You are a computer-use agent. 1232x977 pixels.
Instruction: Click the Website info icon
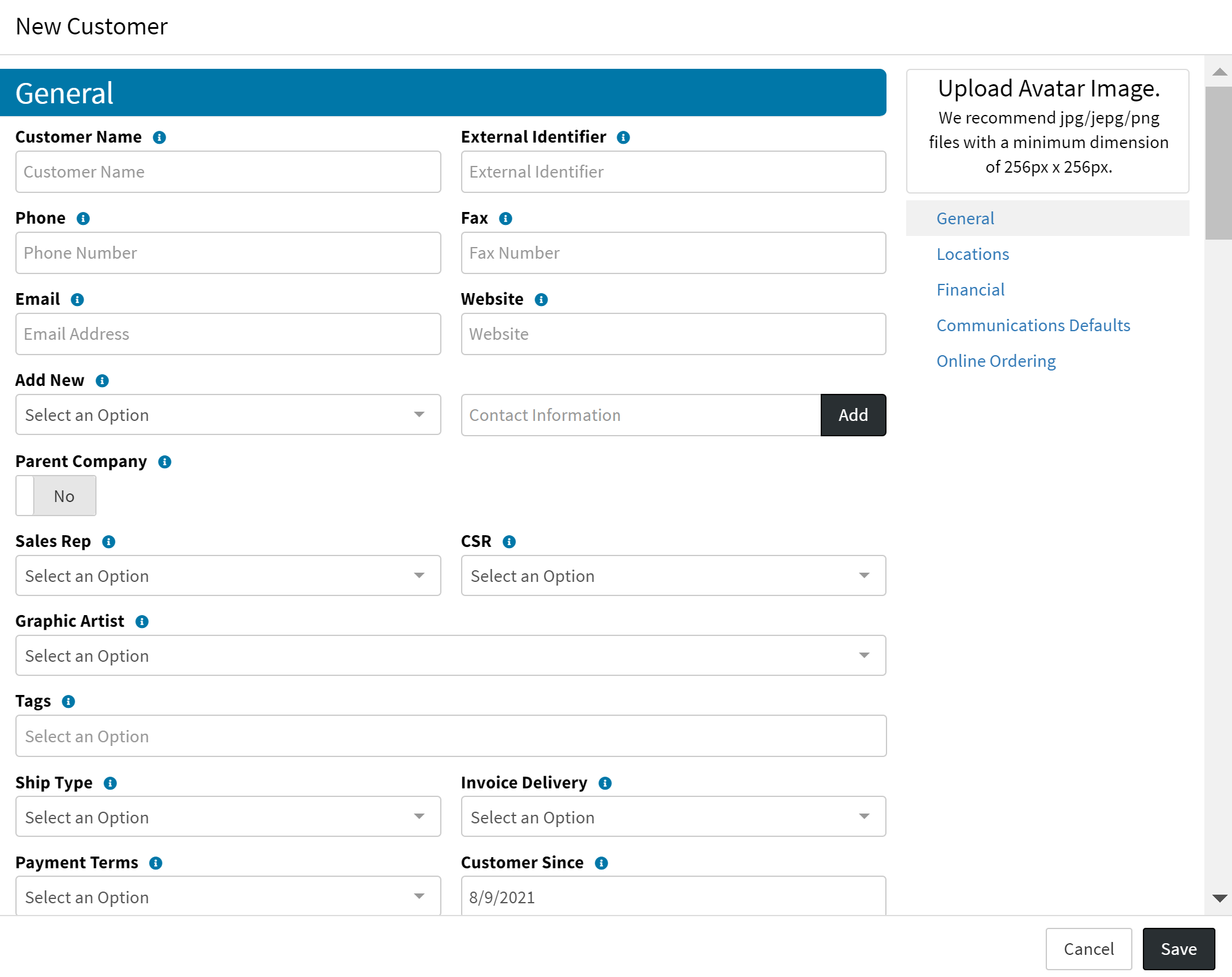coord(541,299)
